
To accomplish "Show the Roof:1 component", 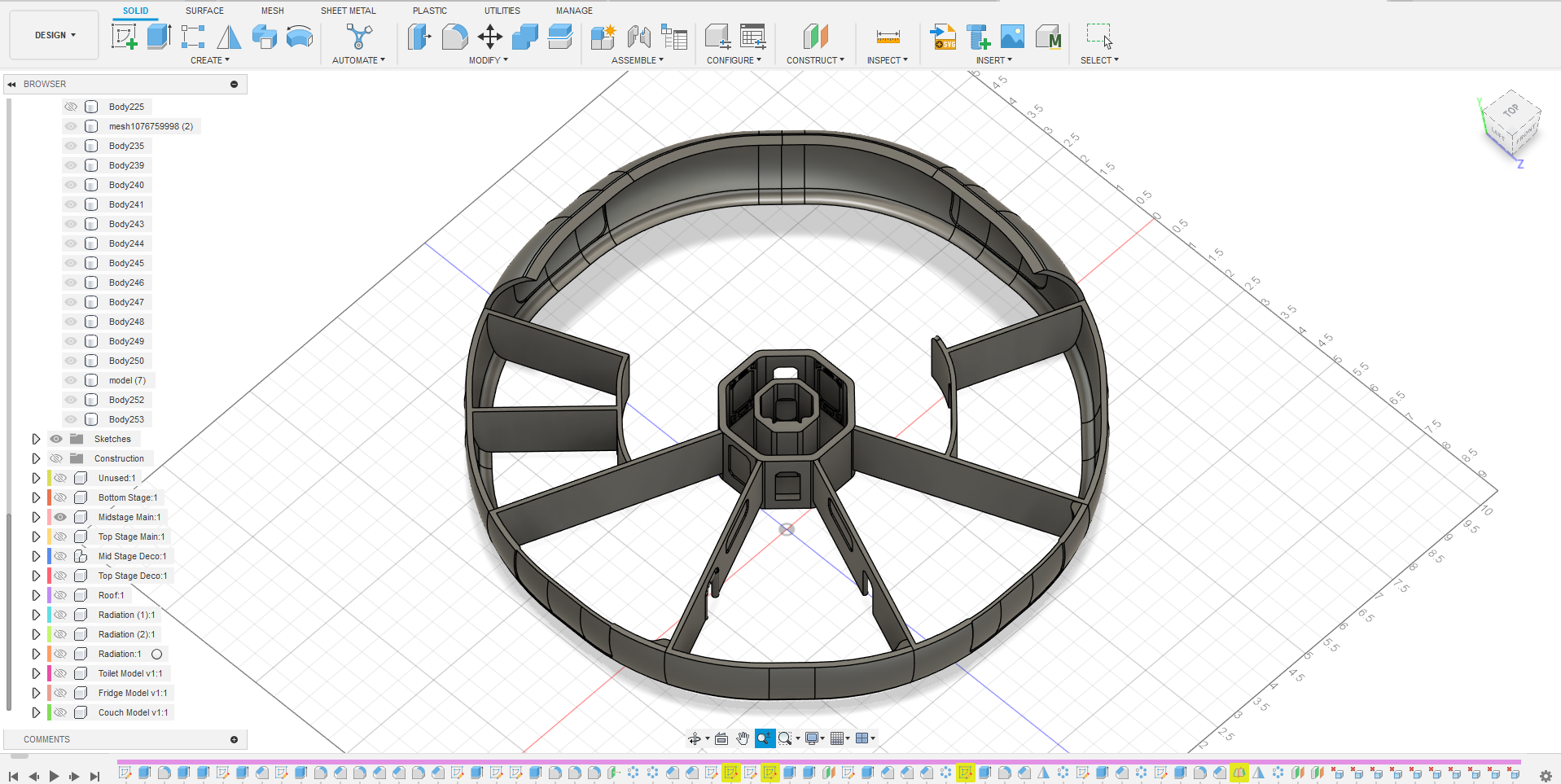I will 60,595.
